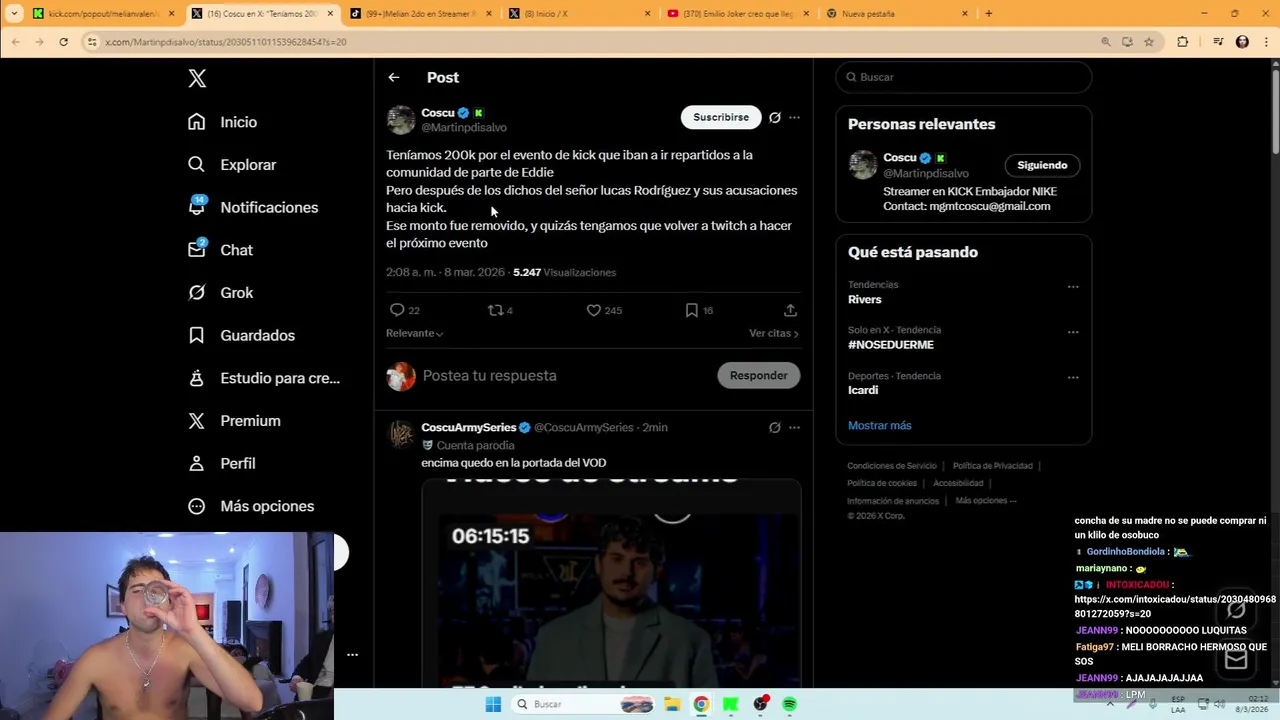Click Mostrar más under trends

(880, 425)
